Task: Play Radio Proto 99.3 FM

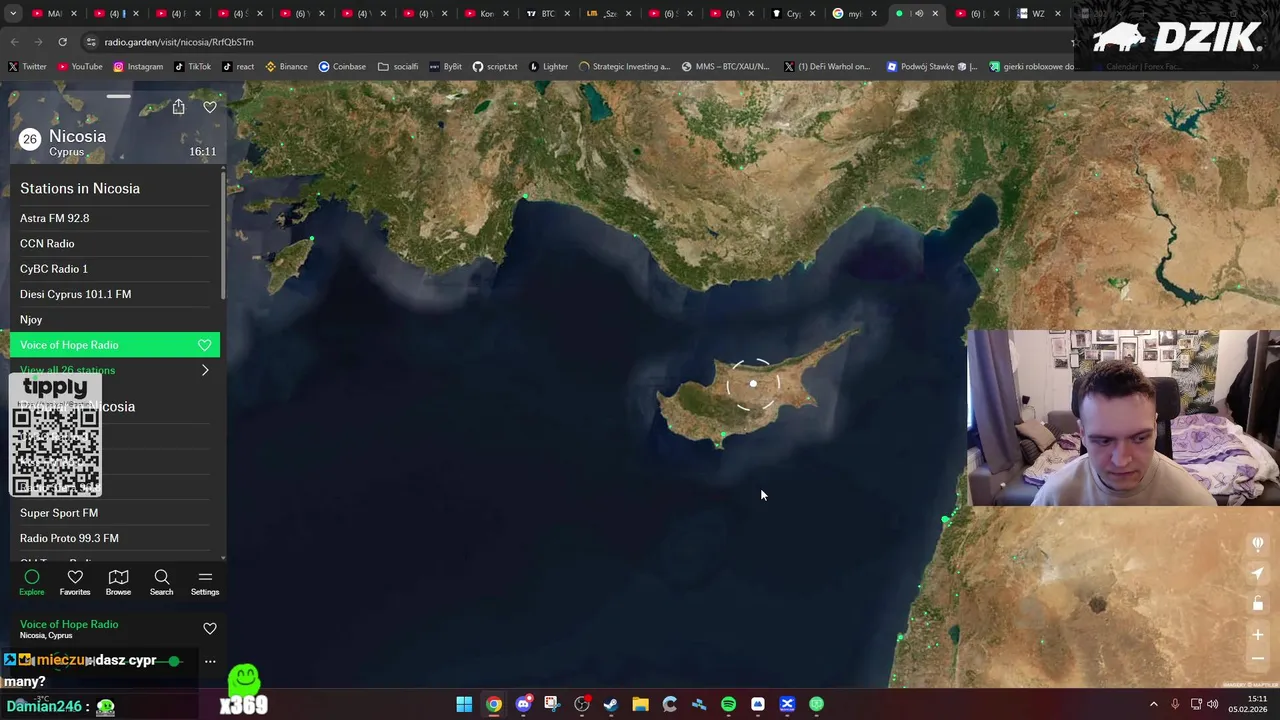Action: [x=115, y=538]
